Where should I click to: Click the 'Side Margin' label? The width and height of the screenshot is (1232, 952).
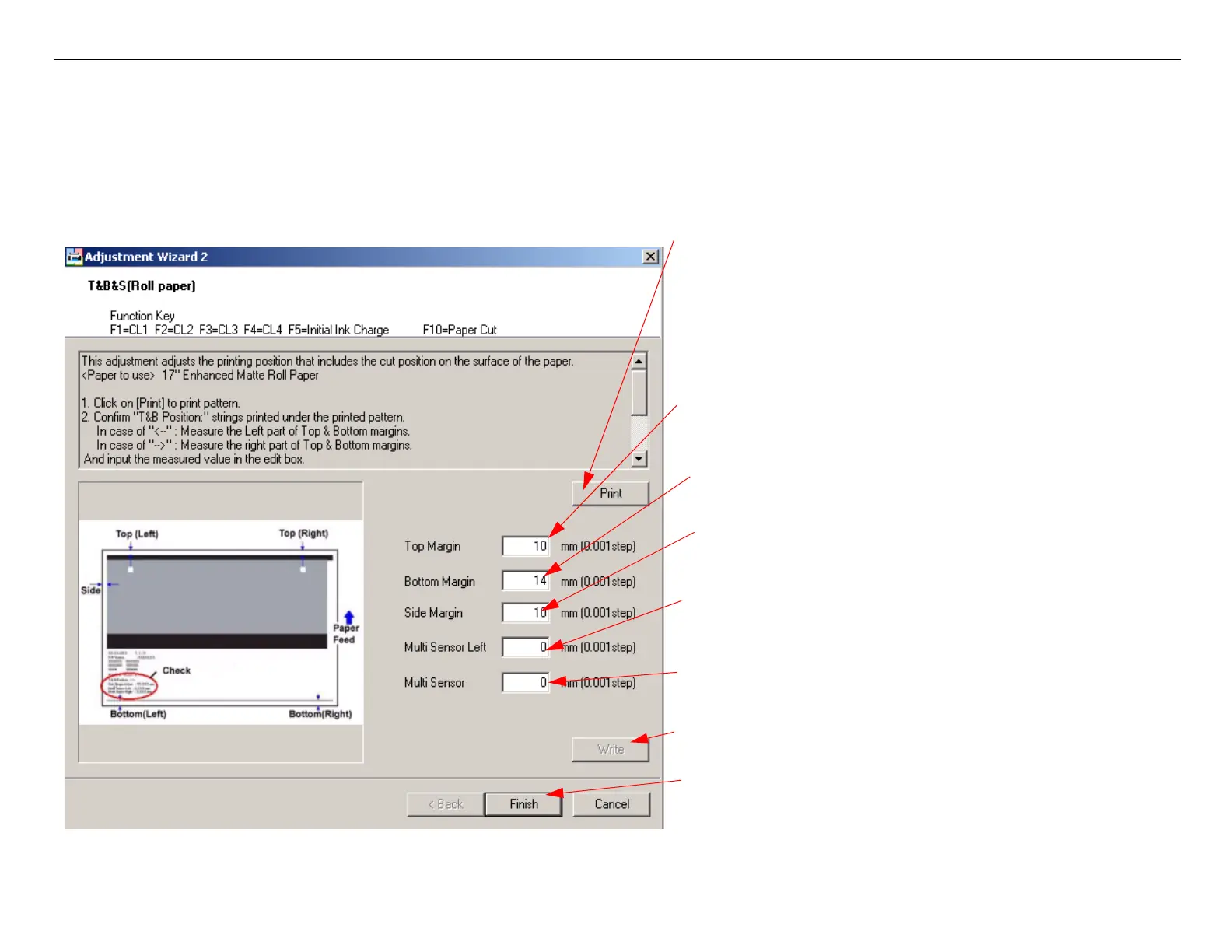point(433,613)
